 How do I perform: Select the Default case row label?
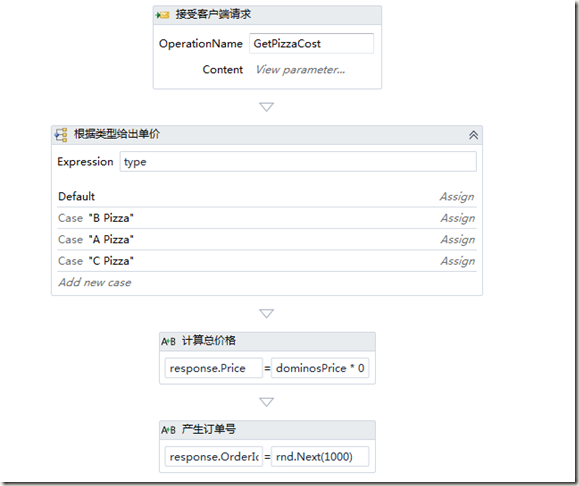[76, 196]
